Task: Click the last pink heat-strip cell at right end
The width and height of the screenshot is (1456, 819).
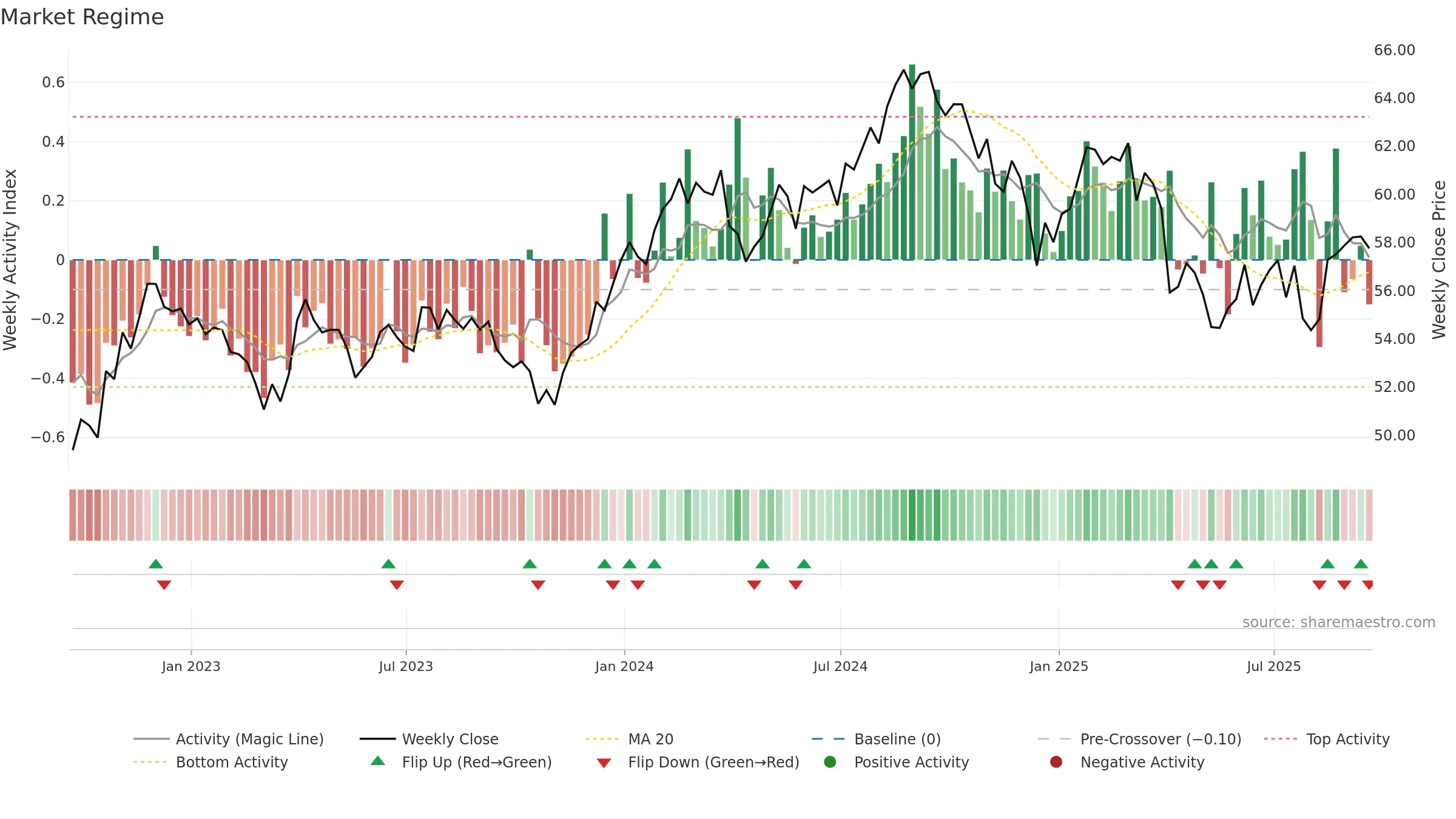Action: coord(1369,515)
